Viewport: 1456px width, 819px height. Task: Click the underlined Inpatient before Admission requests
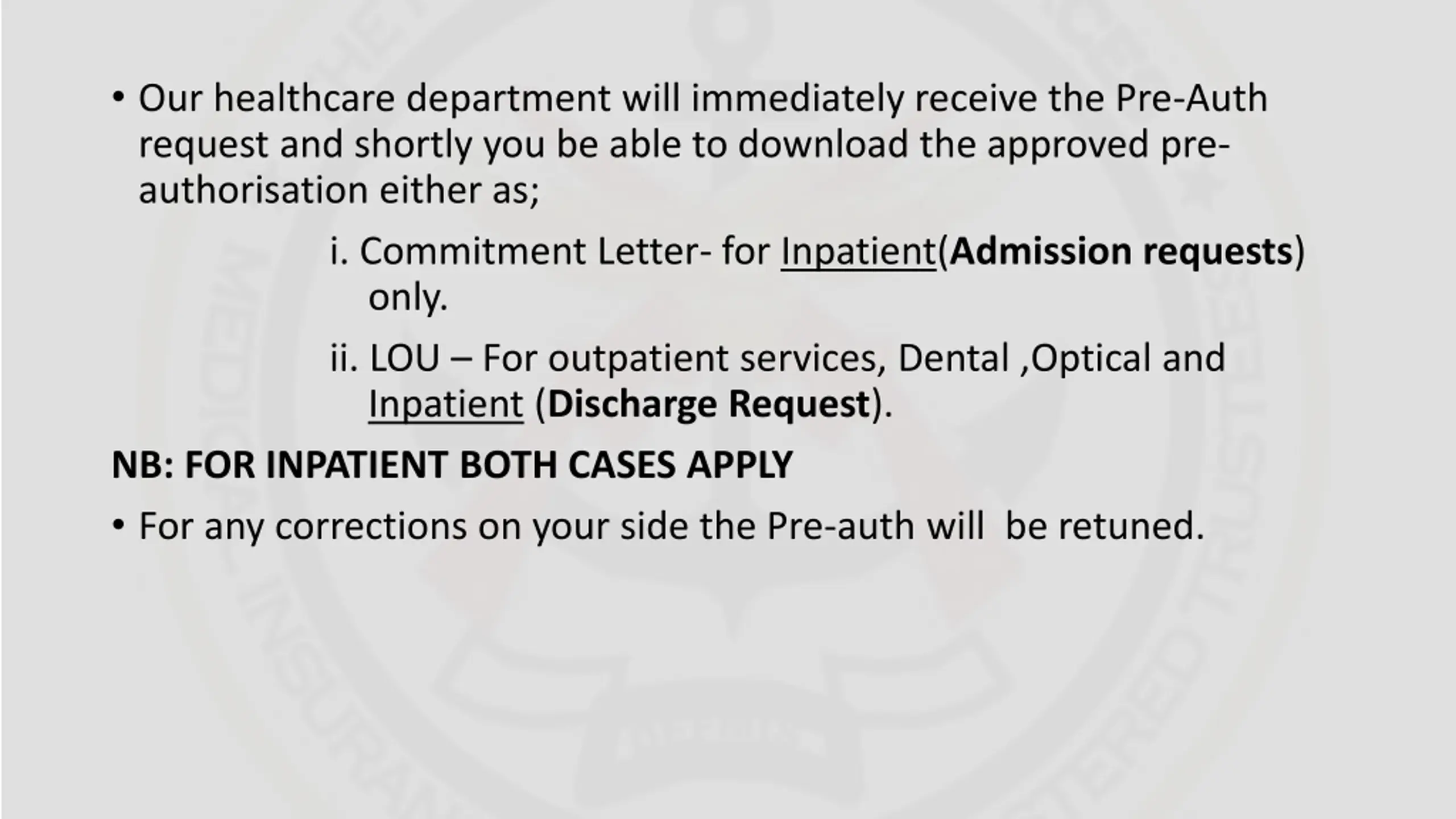(x=858, y=252)
